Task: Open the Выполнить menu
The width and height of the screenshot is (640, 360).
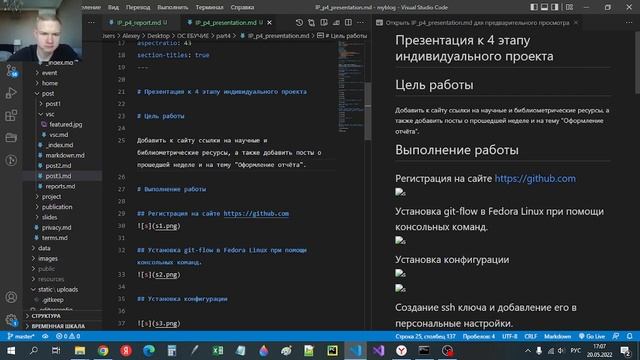Action: point(173,7)
